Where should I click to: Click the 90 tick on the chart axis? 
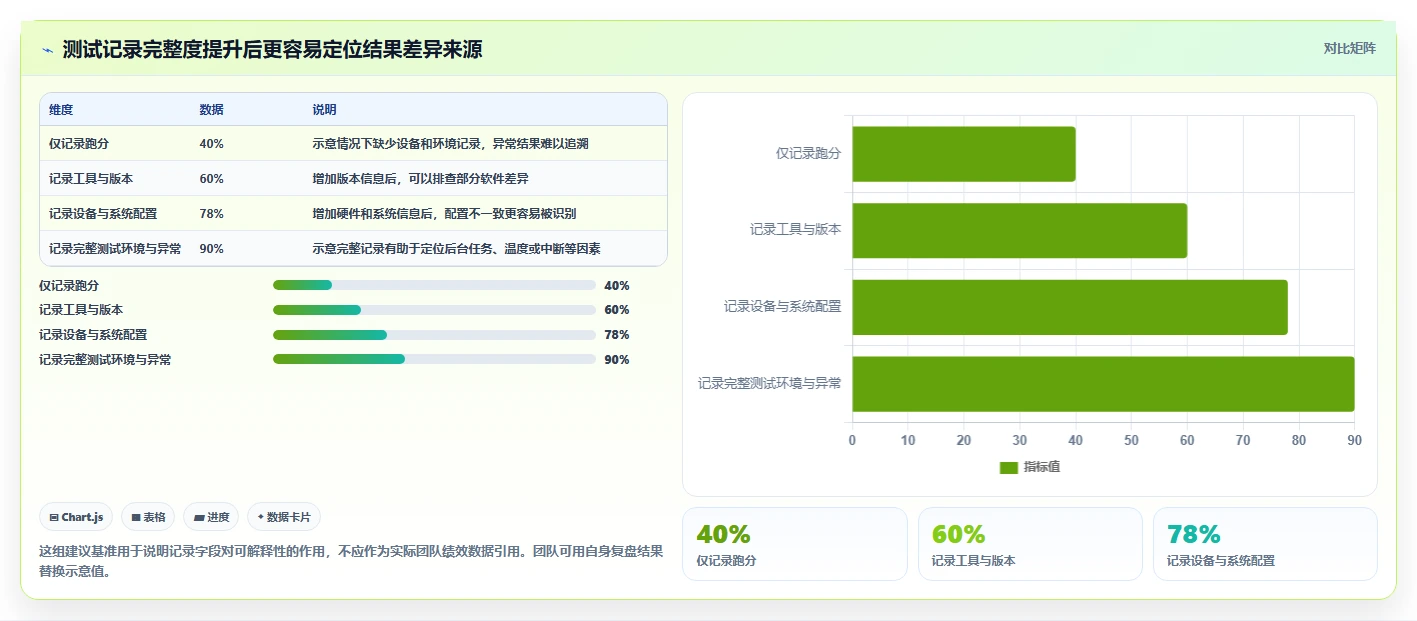(x=1354, y=441)
